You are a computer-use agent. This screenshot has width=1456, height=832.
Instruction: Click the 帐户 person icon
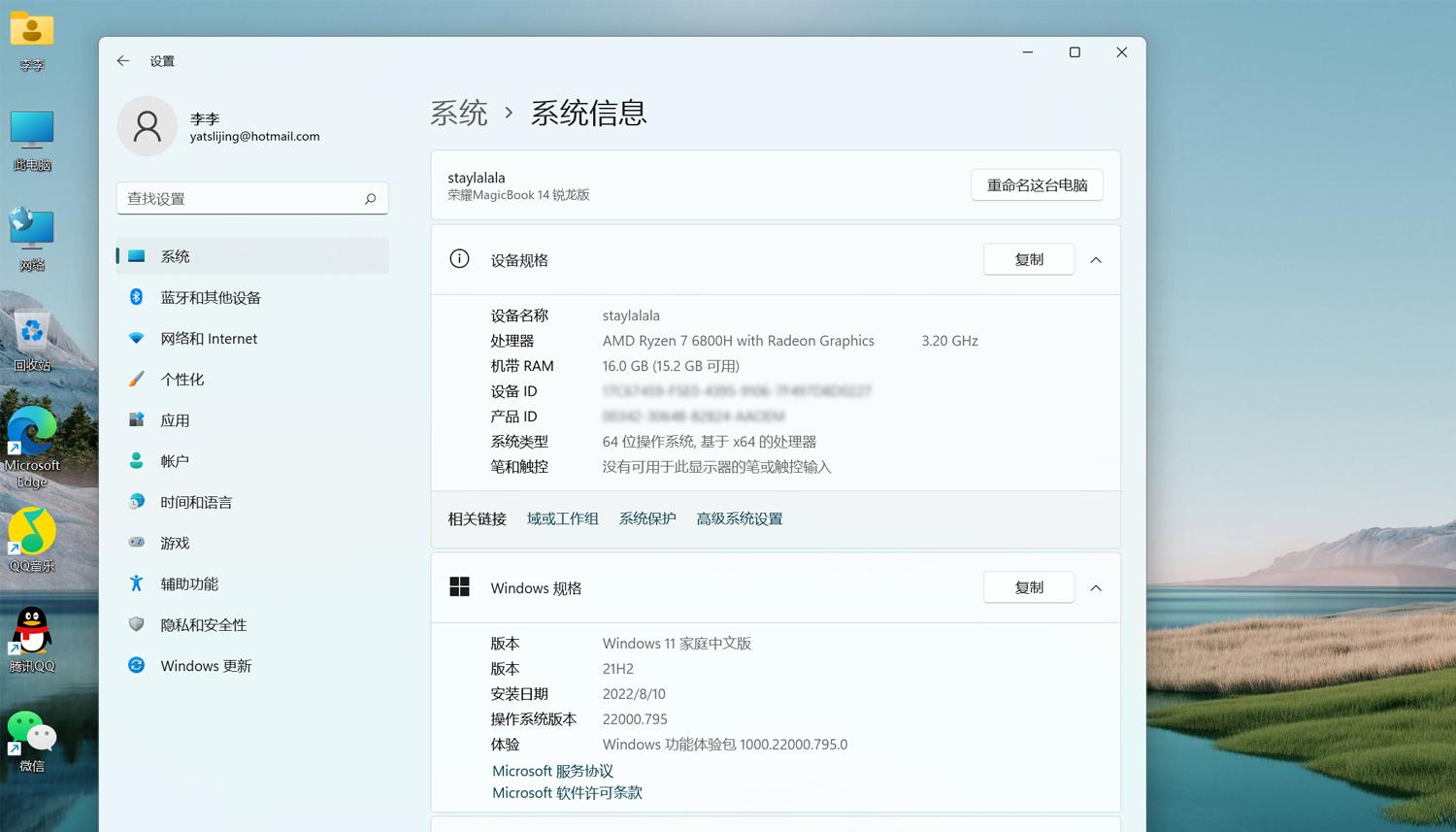pos(136,460)
